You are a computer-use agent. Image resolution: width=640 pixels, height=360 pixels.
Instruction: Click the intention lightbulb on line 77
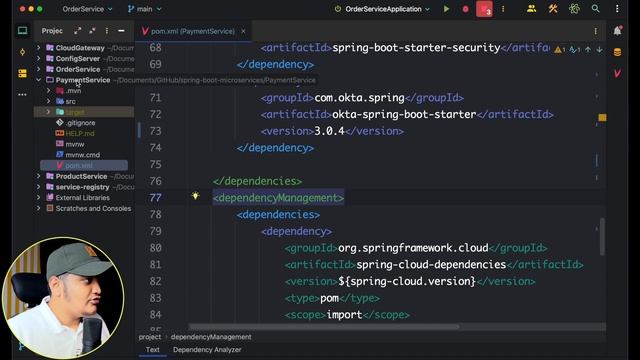pyautogui.click(x=196, y=196)
